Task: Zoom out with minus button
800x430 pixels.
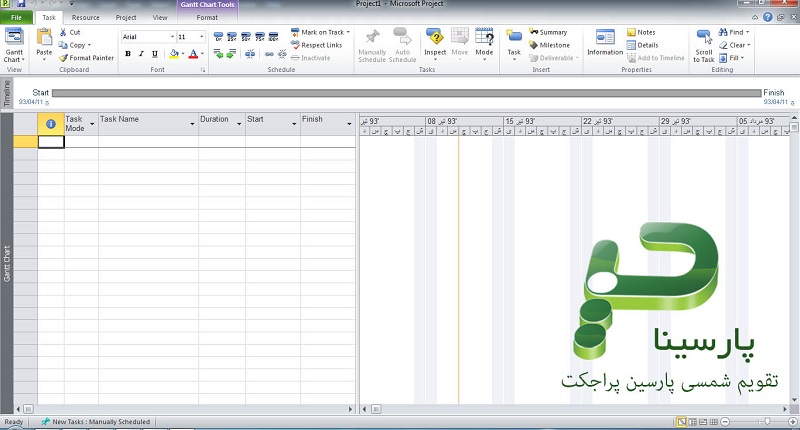Action: pos(726,422)
